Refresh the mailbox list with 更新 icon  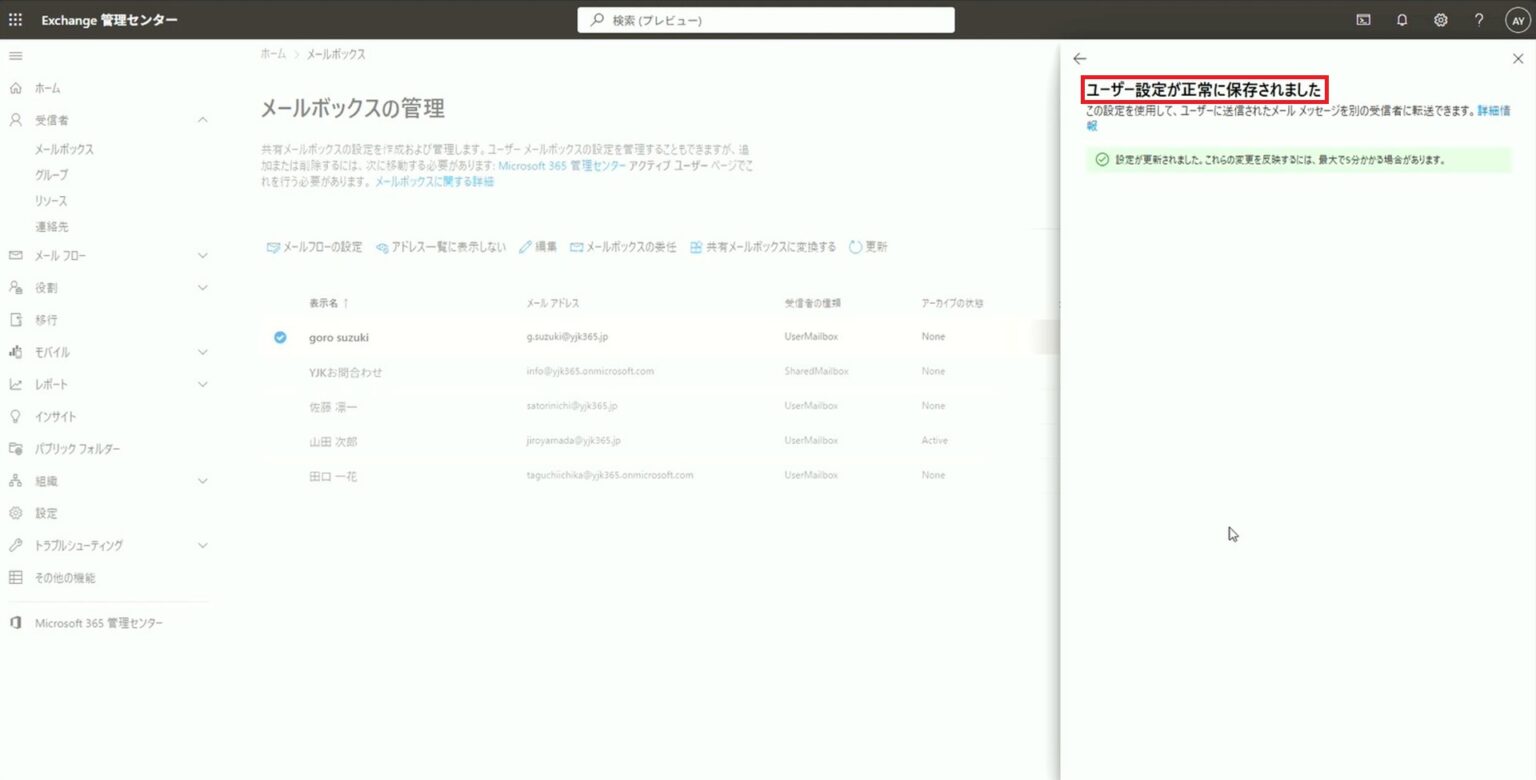tap(866, 246)
